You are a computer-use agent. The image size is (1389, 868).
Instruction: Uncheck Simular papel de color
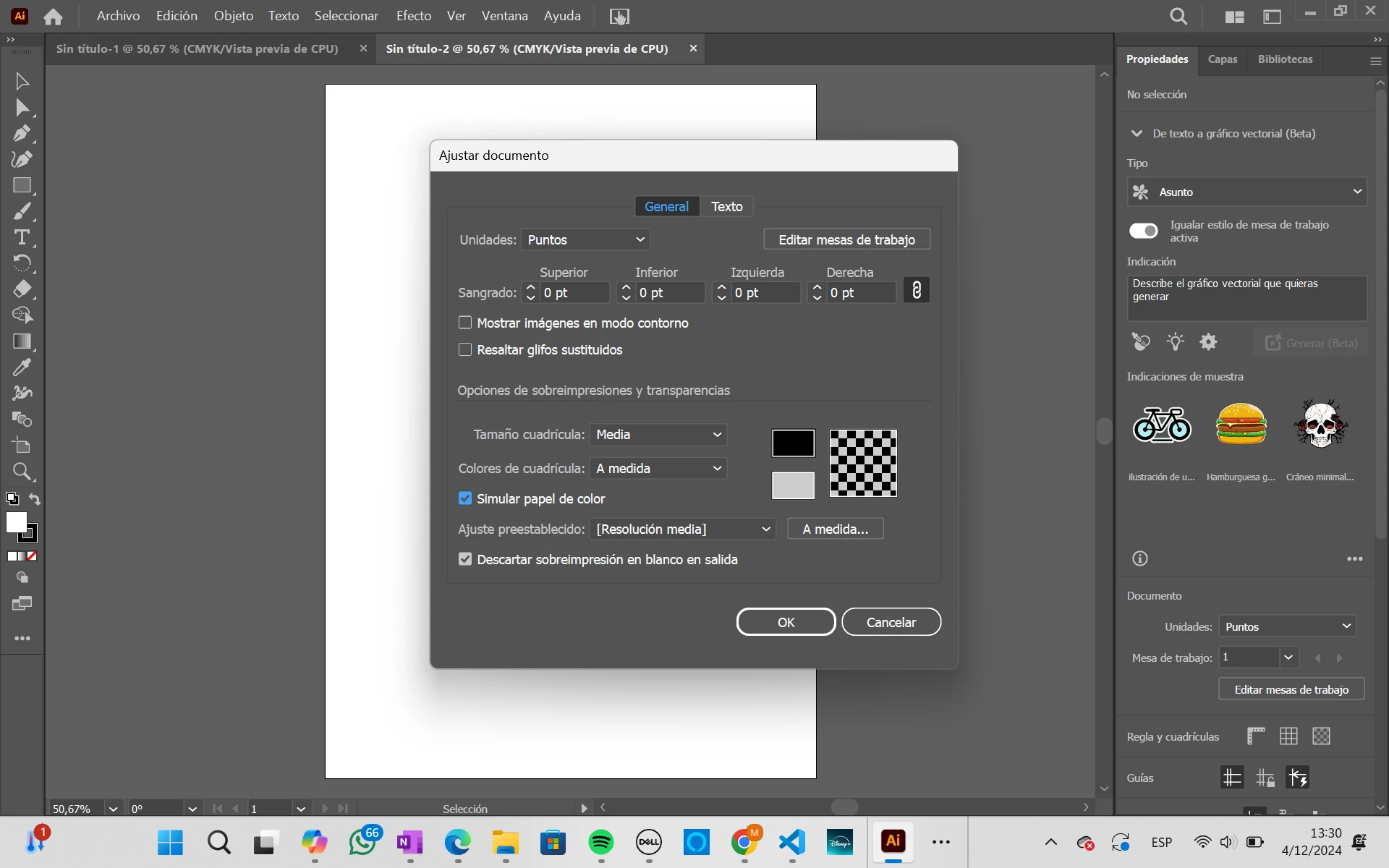pos(465,498)
